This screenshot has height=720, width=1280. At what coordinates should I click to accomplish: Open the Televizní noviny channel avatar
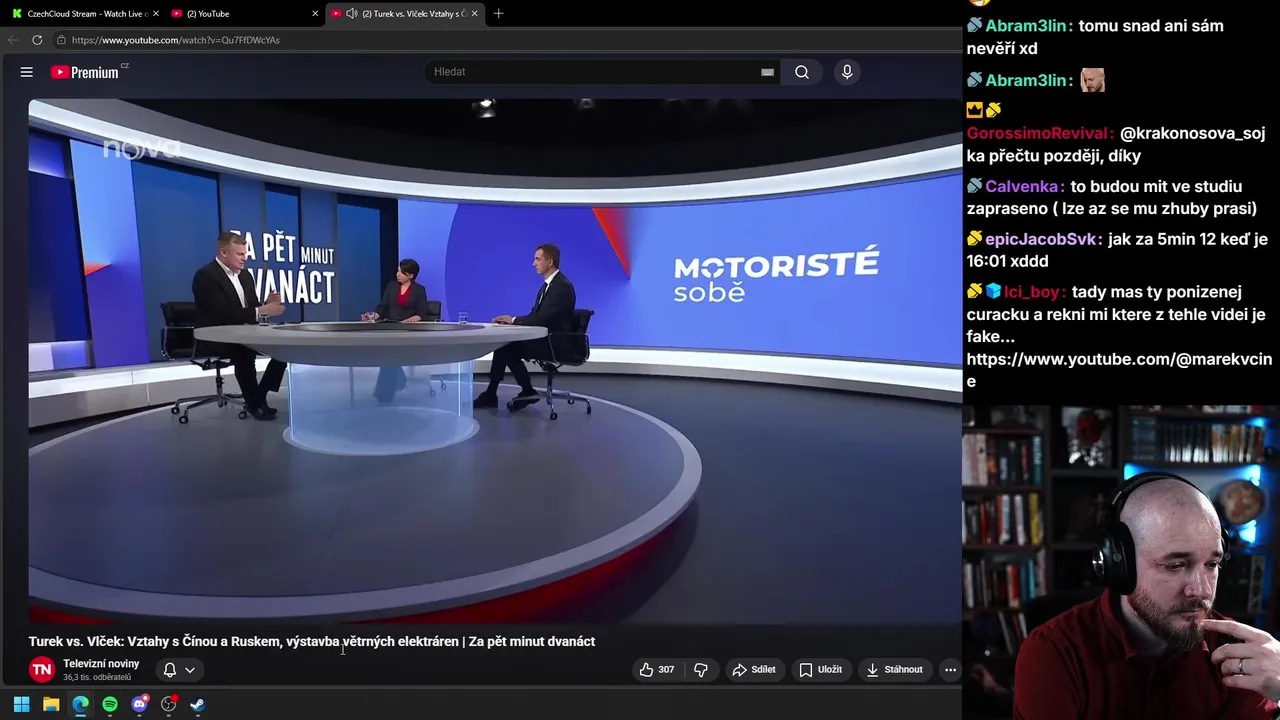coord(42,670)
